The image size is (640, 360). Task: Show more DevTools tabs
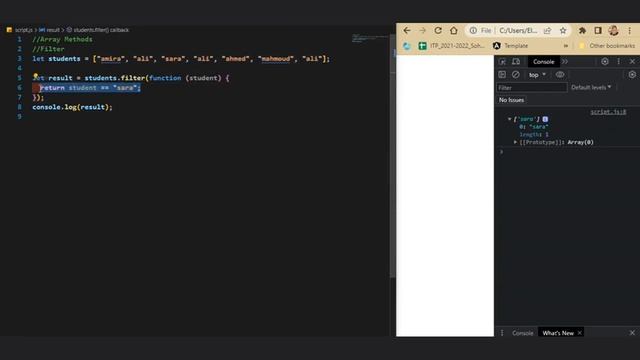coord(565,62)
